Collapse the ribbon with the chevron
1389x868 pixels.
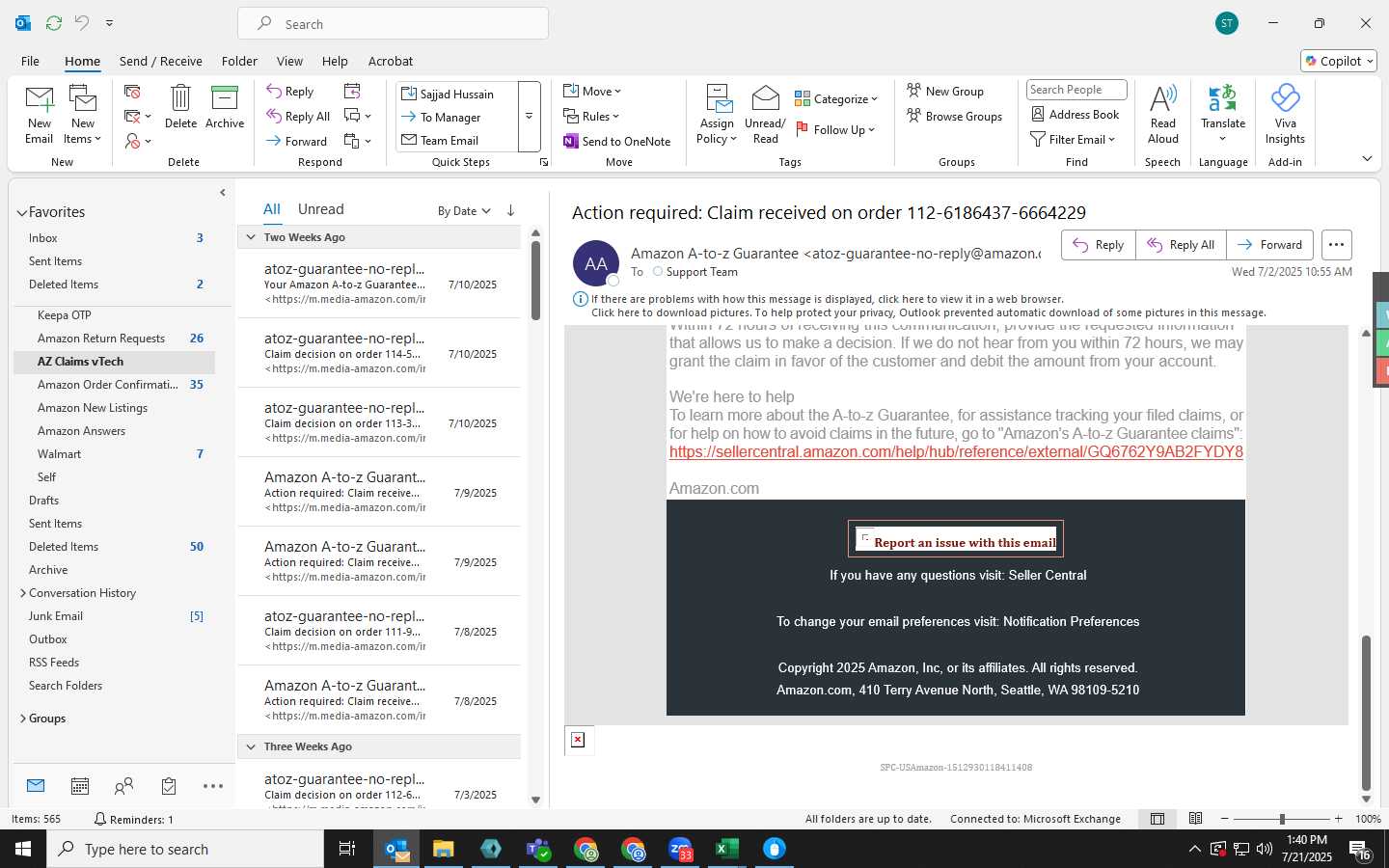pos(1367,158)
